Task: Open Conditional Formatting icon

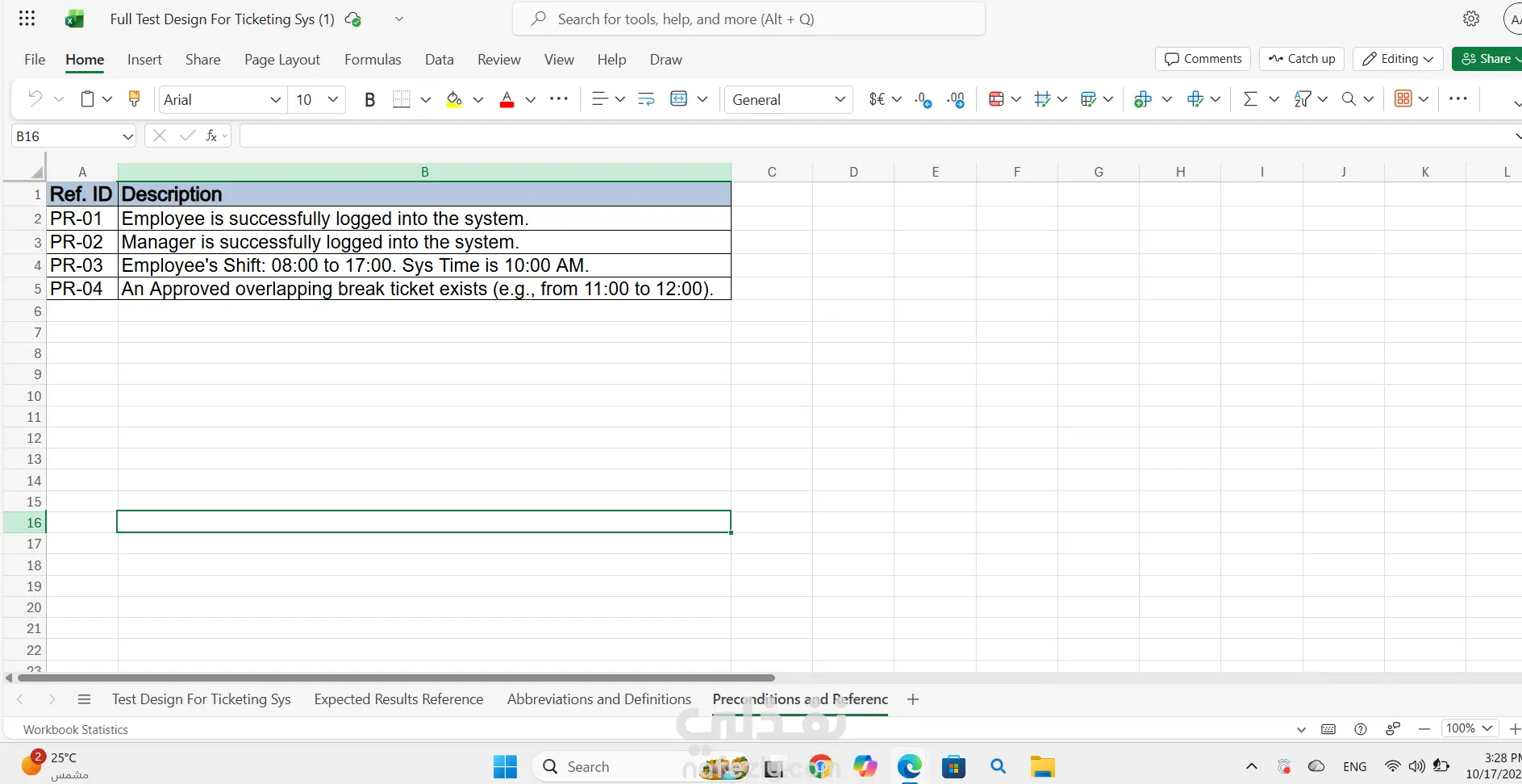Action: point(996,99)
